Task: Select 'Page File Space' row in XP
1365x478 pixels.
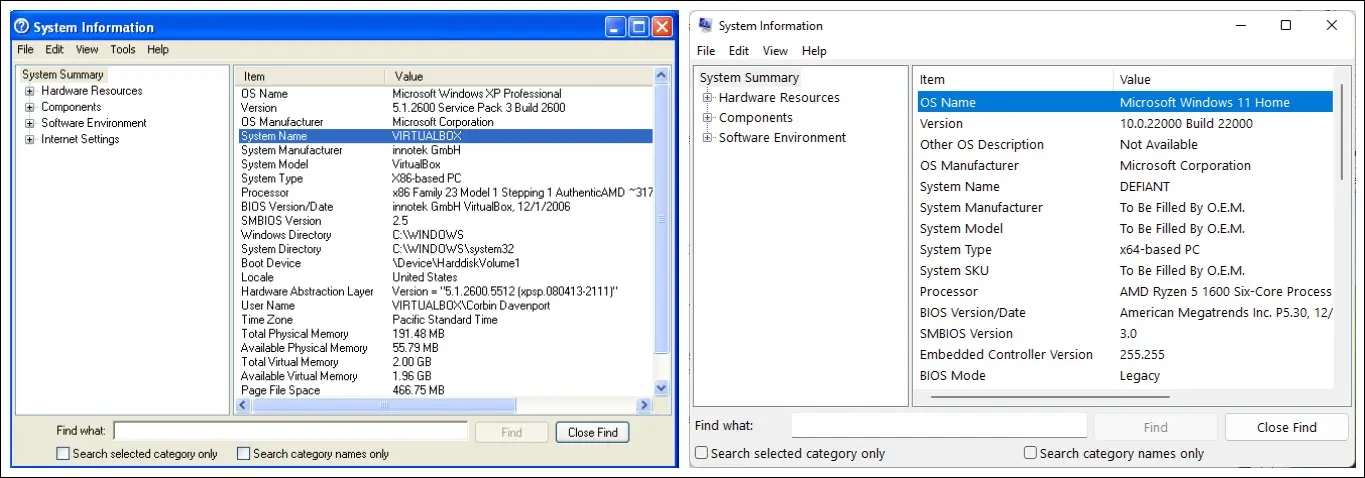Action: coord(445,390)
